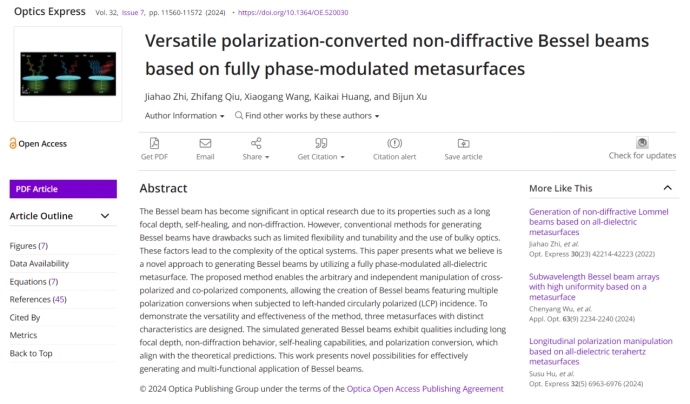This screenshot has width=690, height=404.
Task: Open the PDF Article tab
Action: click(x=63, y=188)
